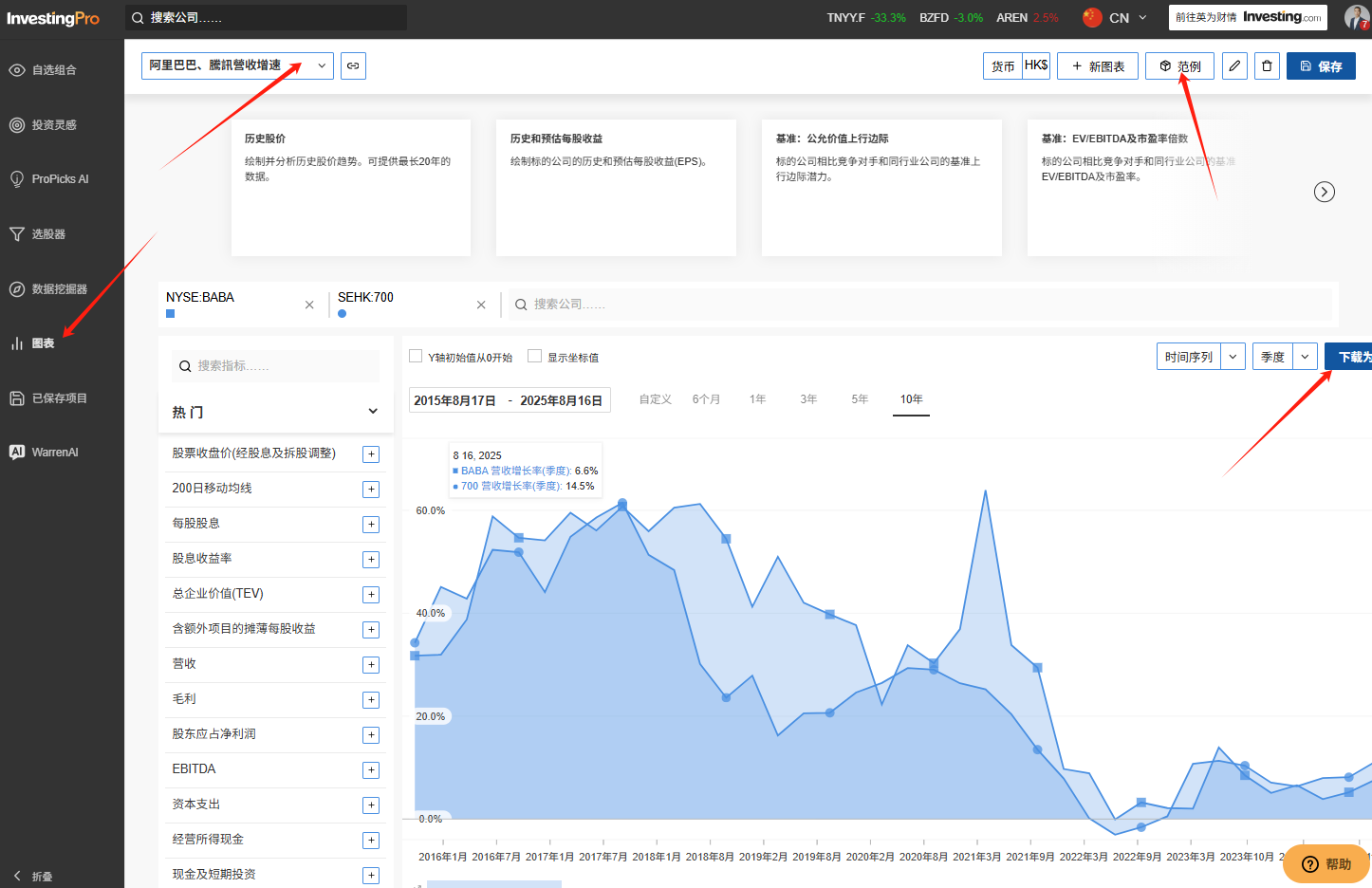Add 总企业价值(TEV) with its plus icon
This screenshot has height=888, width=1372.
(x=371, y=595)
